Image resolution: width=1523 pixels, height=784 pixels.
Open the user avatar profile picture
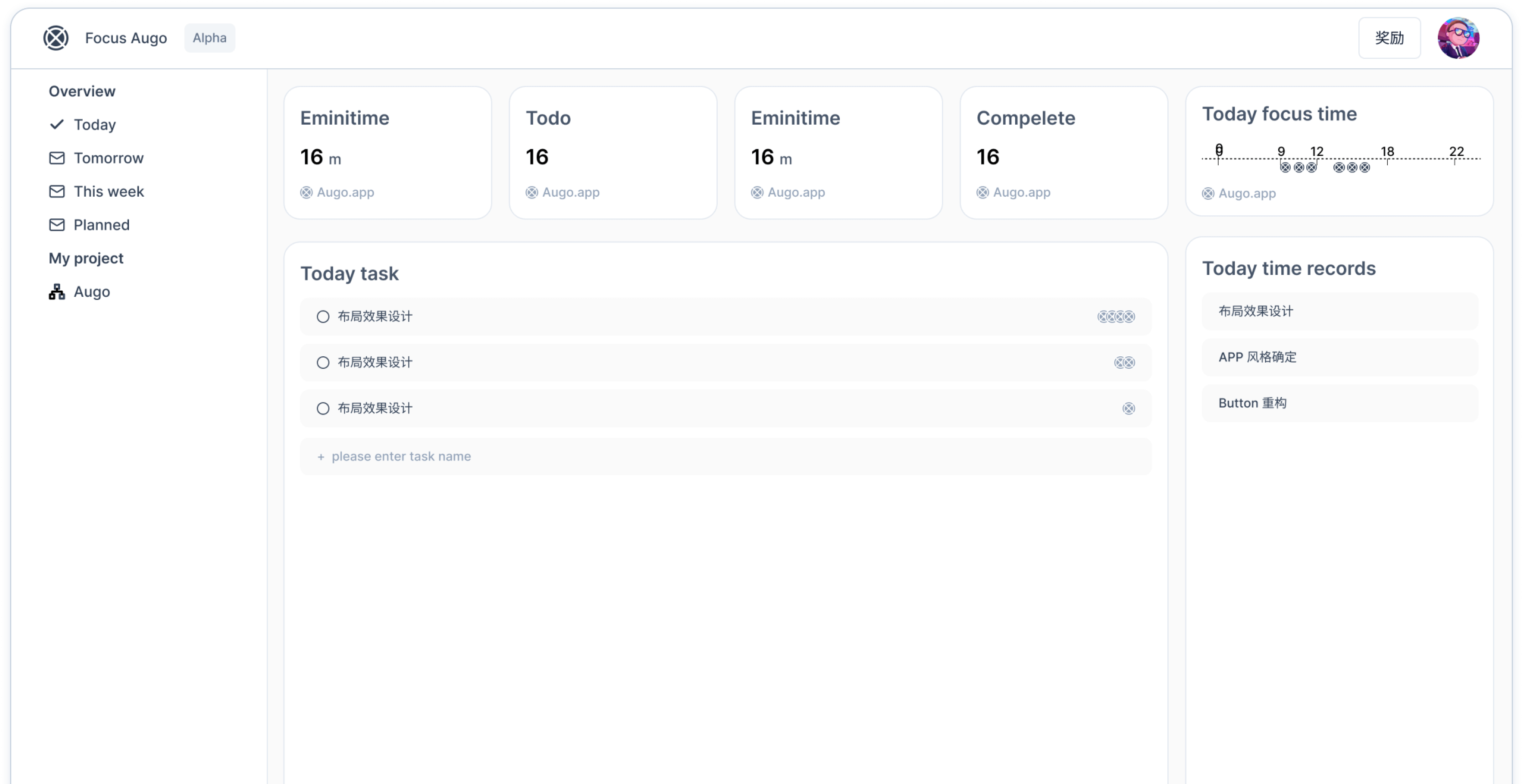coord(1458,38)
